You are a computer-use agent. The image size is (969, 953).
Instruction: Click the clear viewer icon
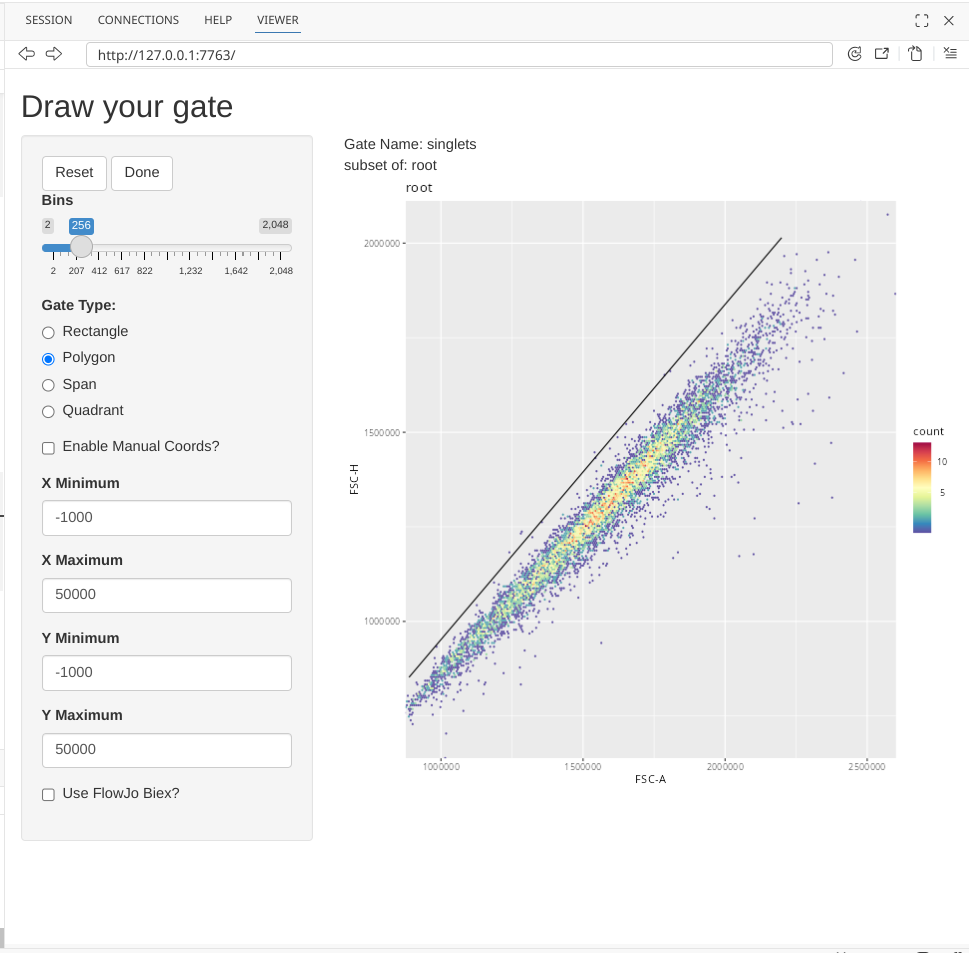[915, 54]
